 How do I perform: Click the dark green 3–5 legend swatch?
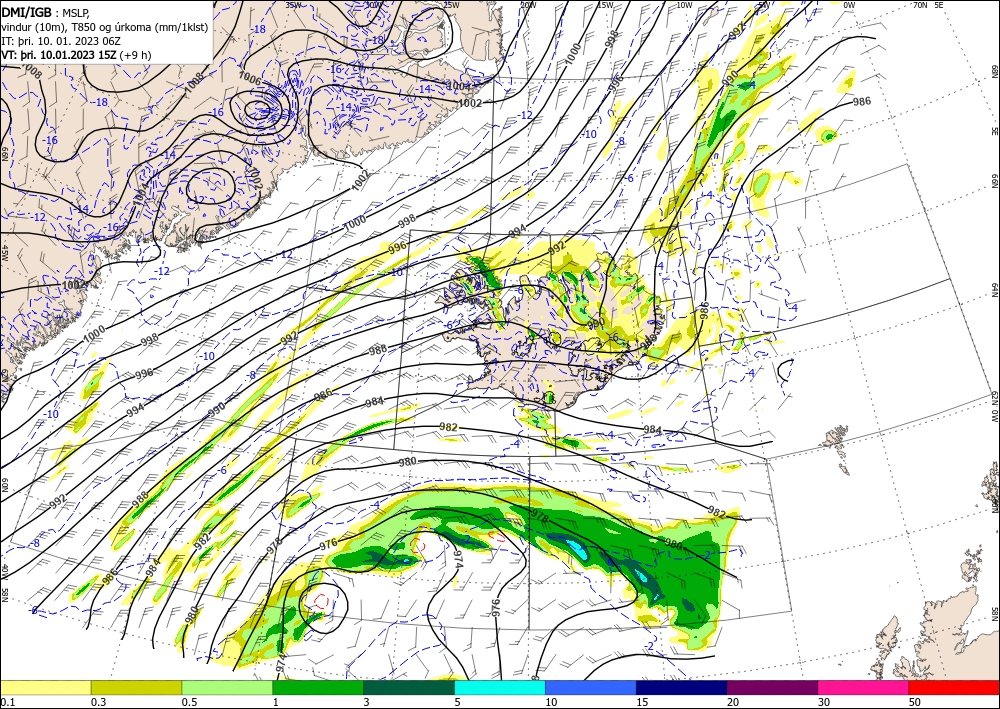pyautogui.click(x=409, y=687)
